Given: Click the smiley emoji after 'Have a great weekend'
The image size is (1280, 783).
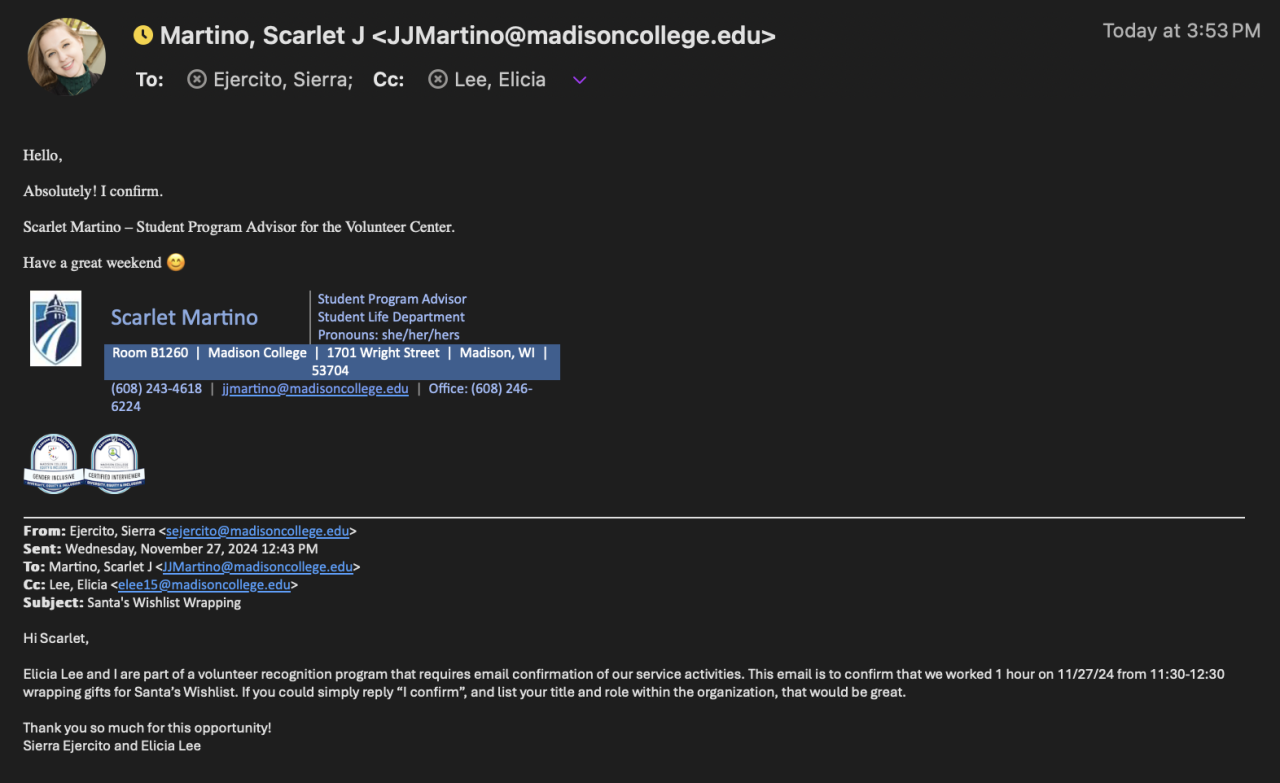Looking at the screenshot, I should pyautogui.click(x=176, y=263).
